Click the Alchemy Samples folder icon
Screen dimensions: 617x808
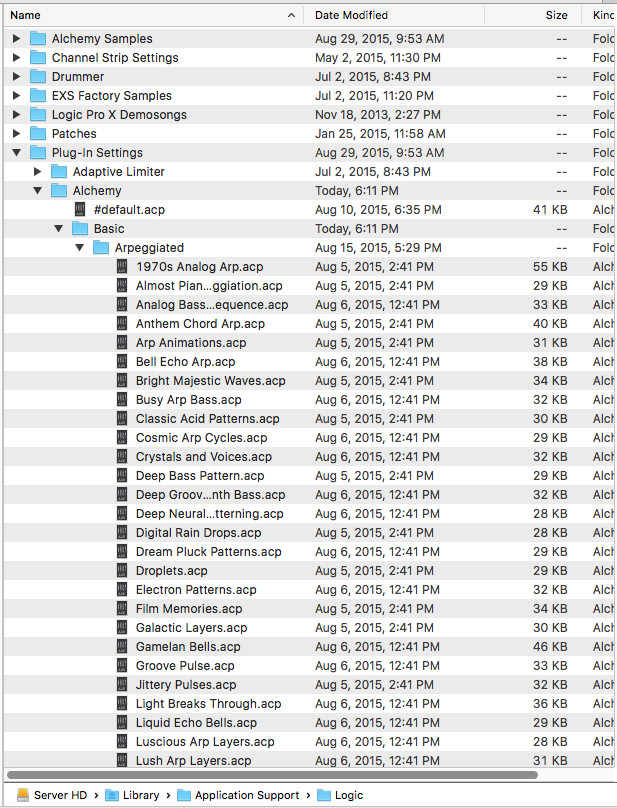(x=38, y=39)
